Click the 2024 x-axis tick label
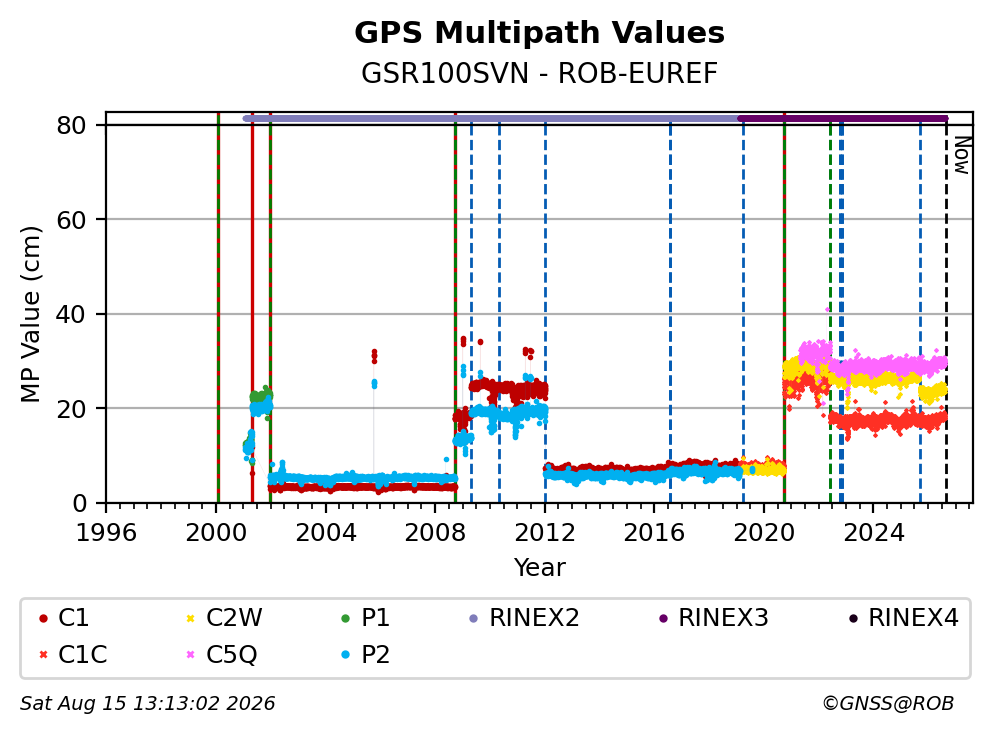Screen dimensions: 992x734 (874, 533)
